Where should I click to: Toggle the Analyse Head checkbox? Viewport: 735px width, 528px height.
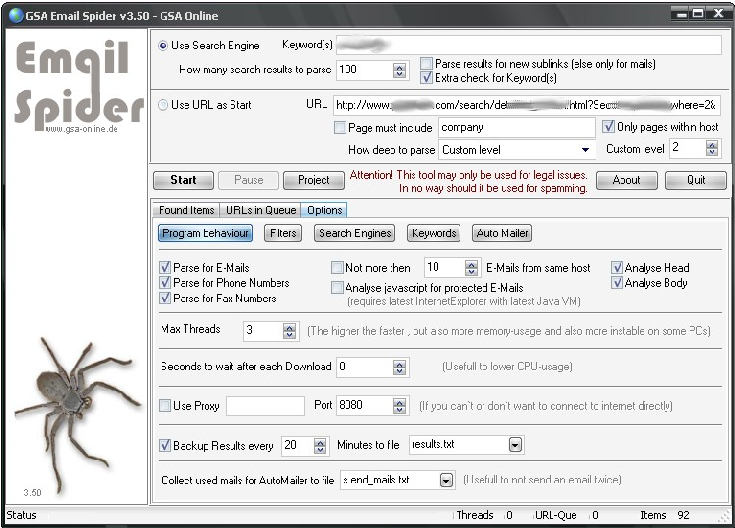point(617,268)
